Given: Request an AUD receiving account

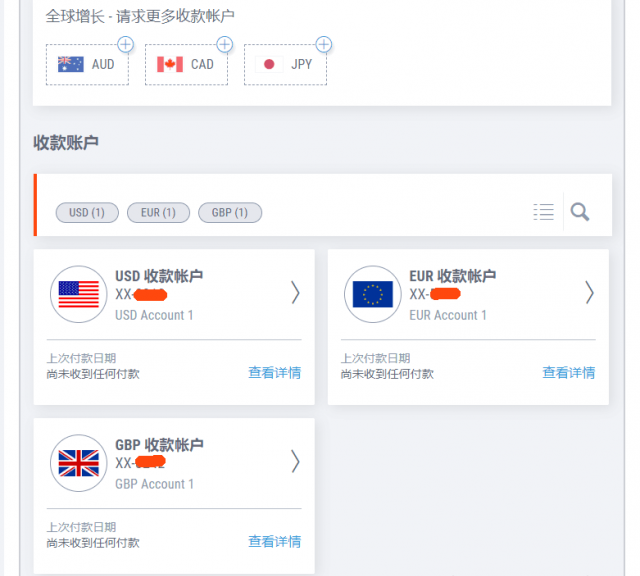Looking at the screenshot, I should pyautogui.click(x=87, y=64).
